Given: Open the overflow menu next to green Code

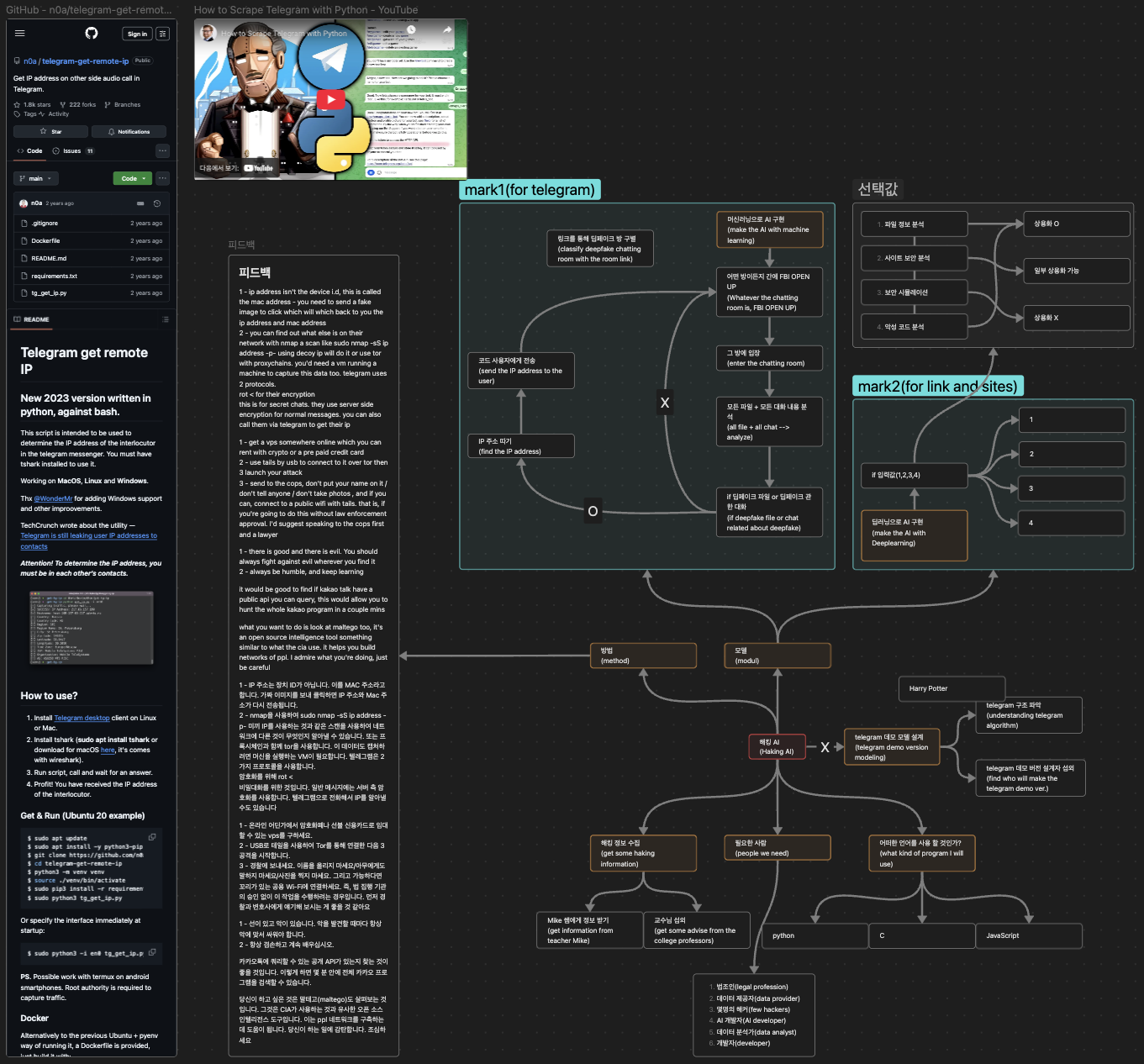Looking at the screenshot, I should tap(163, 178).
